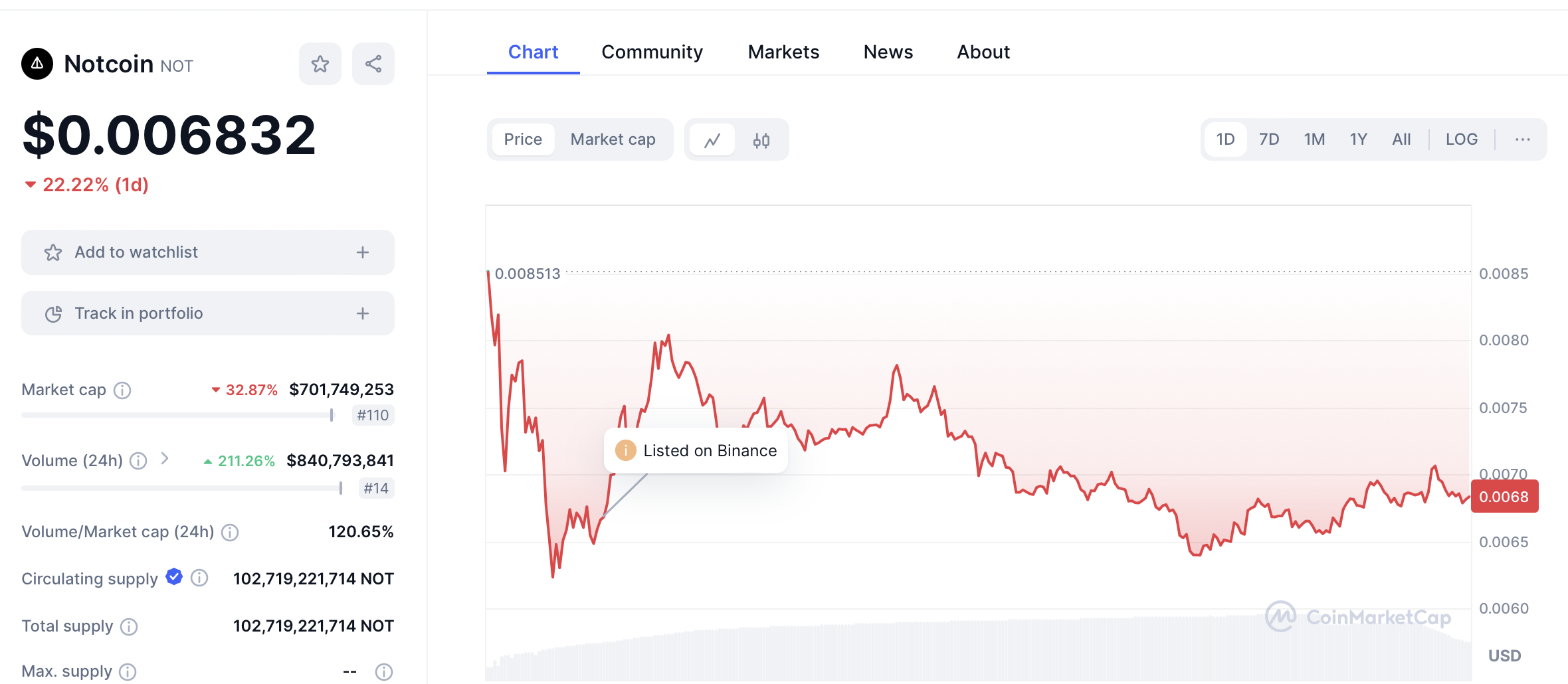Click the Market cap info icon

point(122,390)
